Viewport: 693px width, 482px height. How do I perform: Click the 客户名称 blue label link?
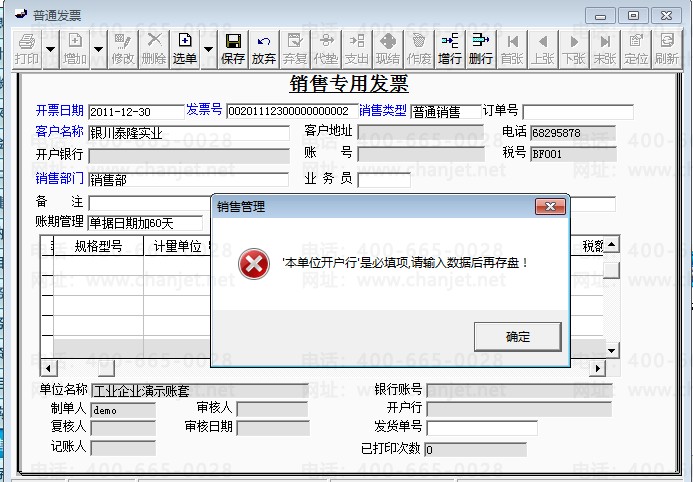[60, 131]
